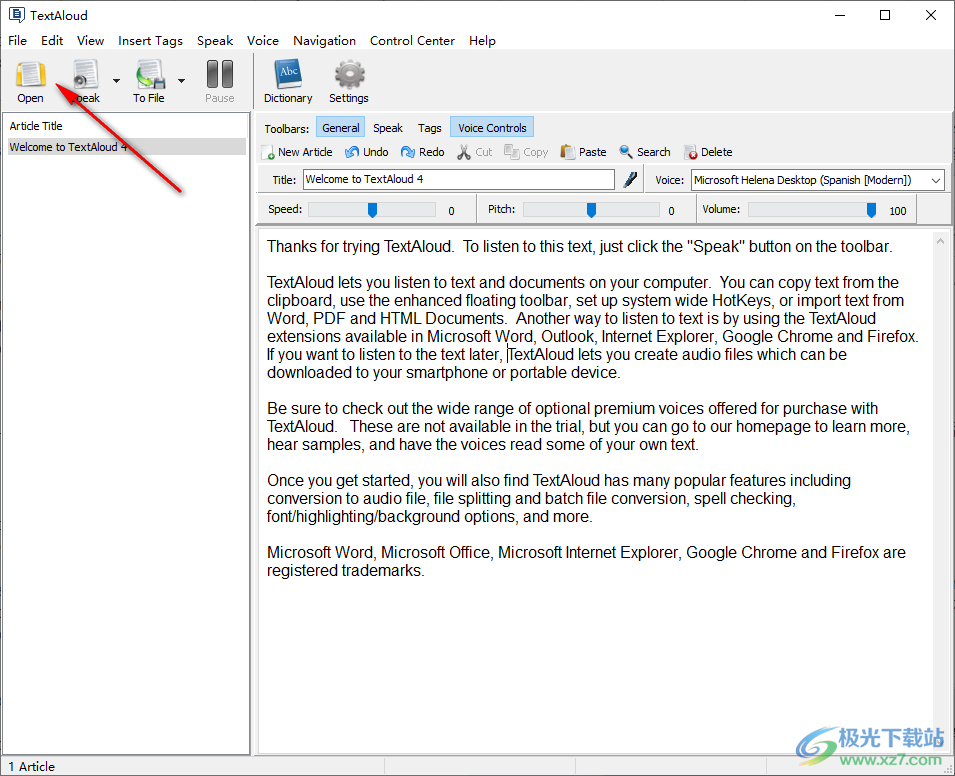Click into the Title input field

pyautogui.click(x=459, y=180)
